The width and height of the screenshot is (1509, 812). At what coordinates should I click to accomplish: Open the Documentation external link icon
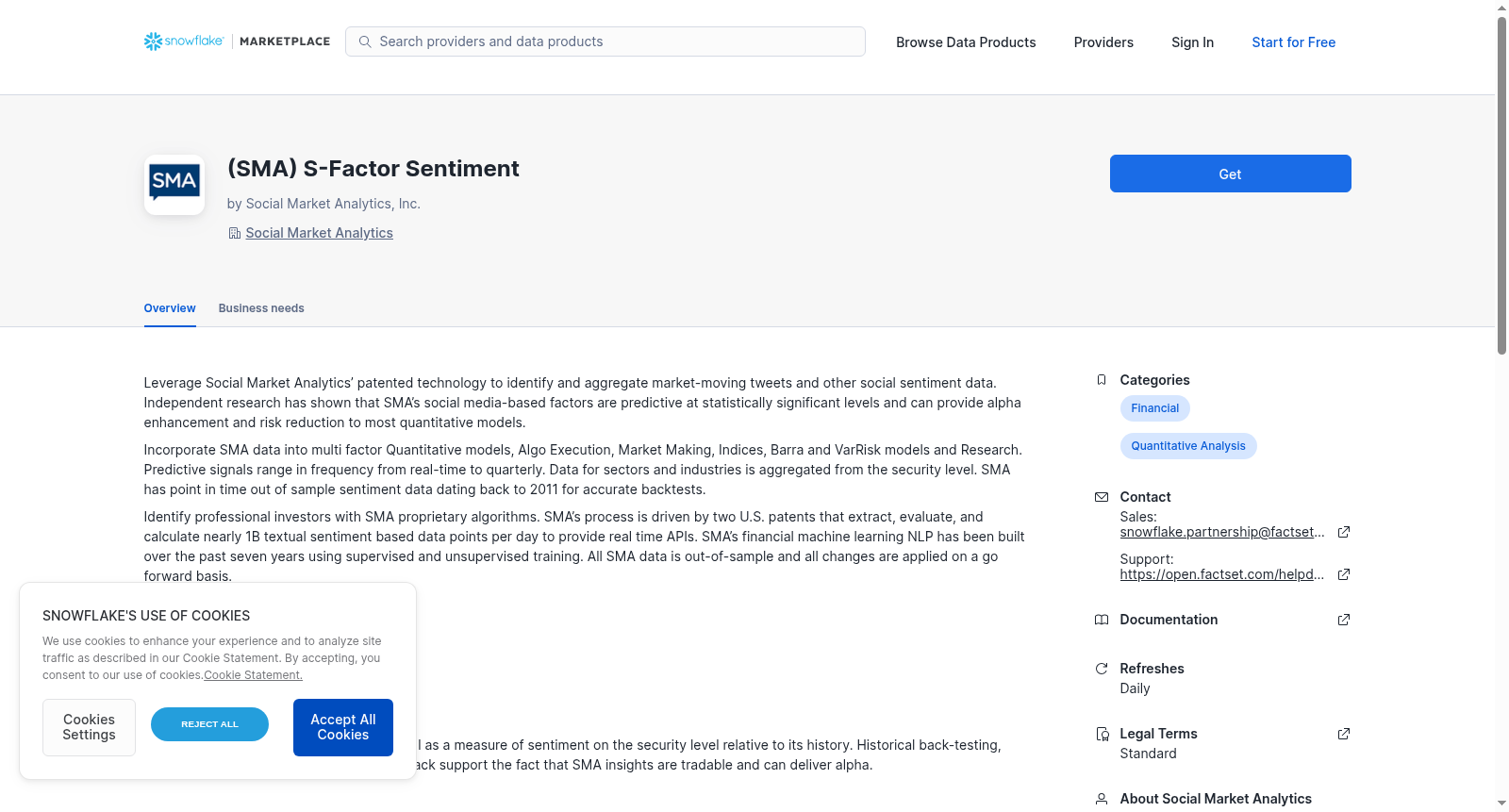point(1344,620)
